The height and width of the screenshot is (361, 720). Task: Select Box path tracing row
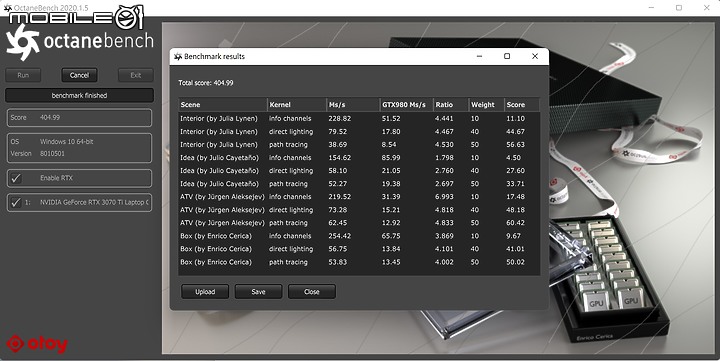[x=359, y=262]
